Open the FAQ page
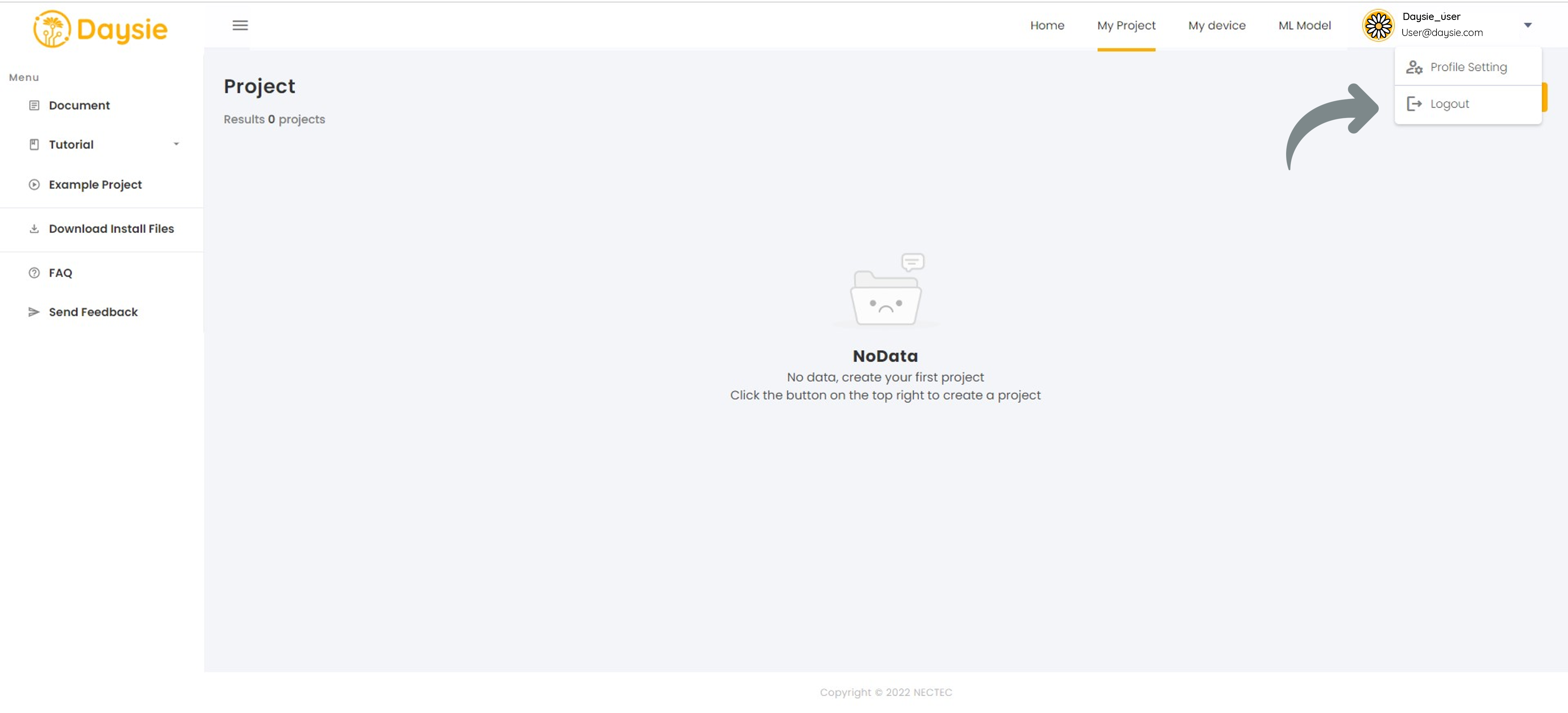Image resolution: width=1568 pixels, height=713 pixels. [x=60, y=273]
